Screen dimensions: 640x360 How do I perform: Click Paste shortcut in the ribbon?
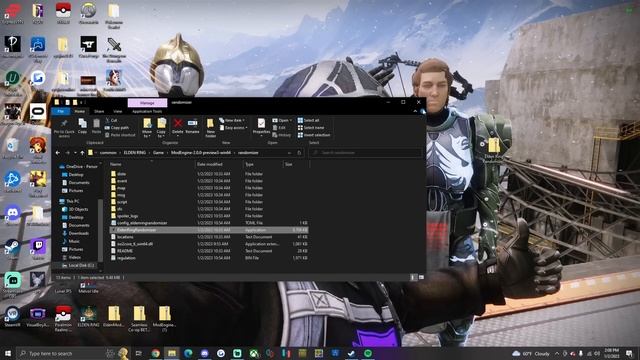[120, 135]
